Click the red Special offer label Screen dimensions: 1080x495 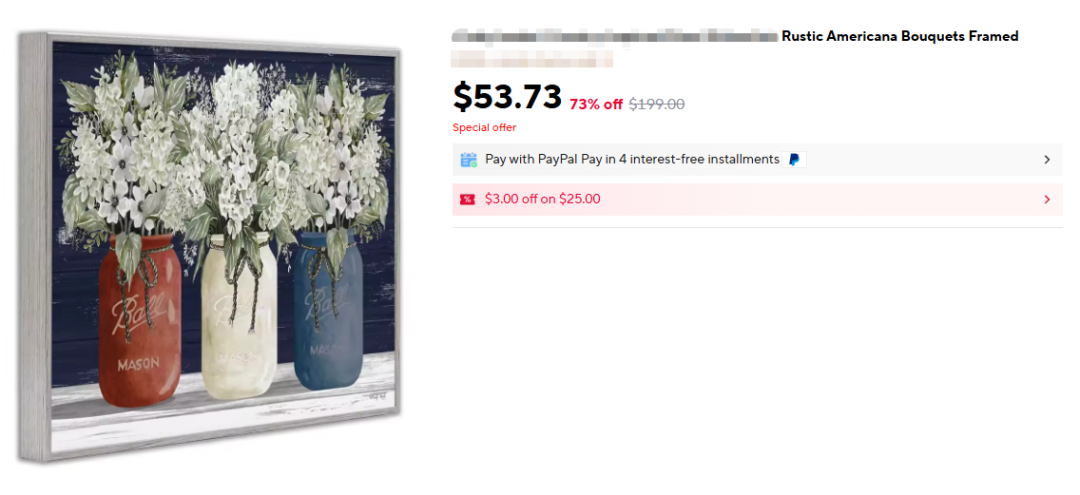(484, 127)
